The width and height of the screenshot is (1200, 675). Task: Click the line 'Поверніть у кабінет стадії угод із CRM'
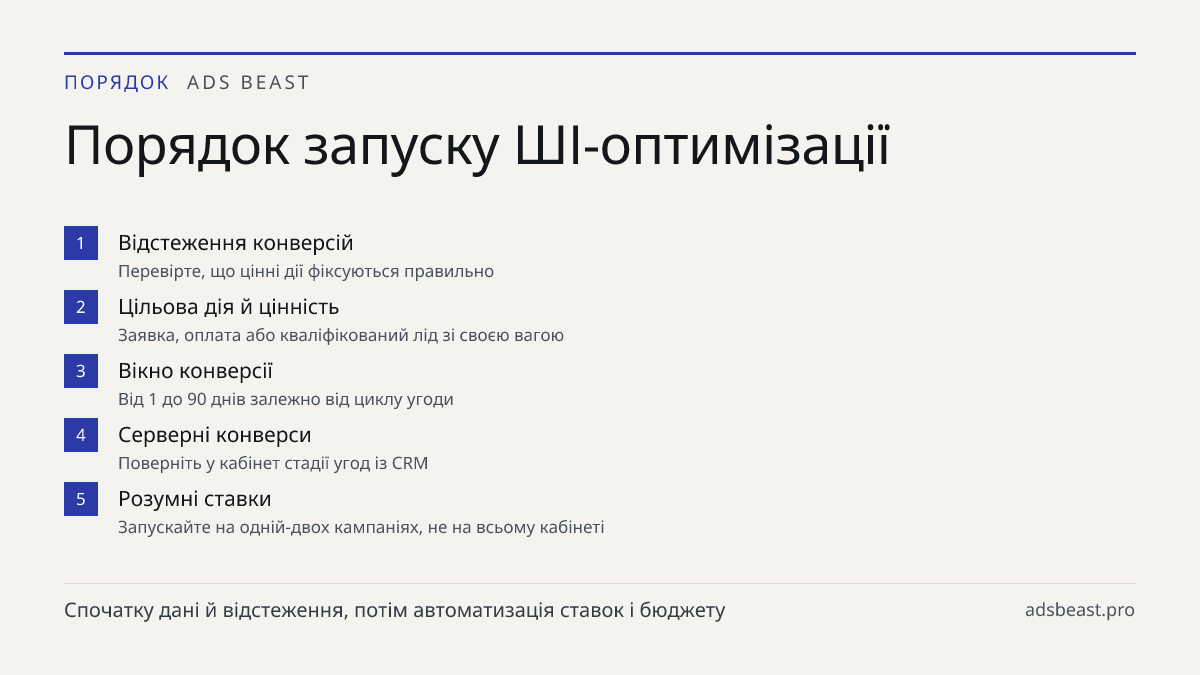pyautogui.click(x=273, y=464)
